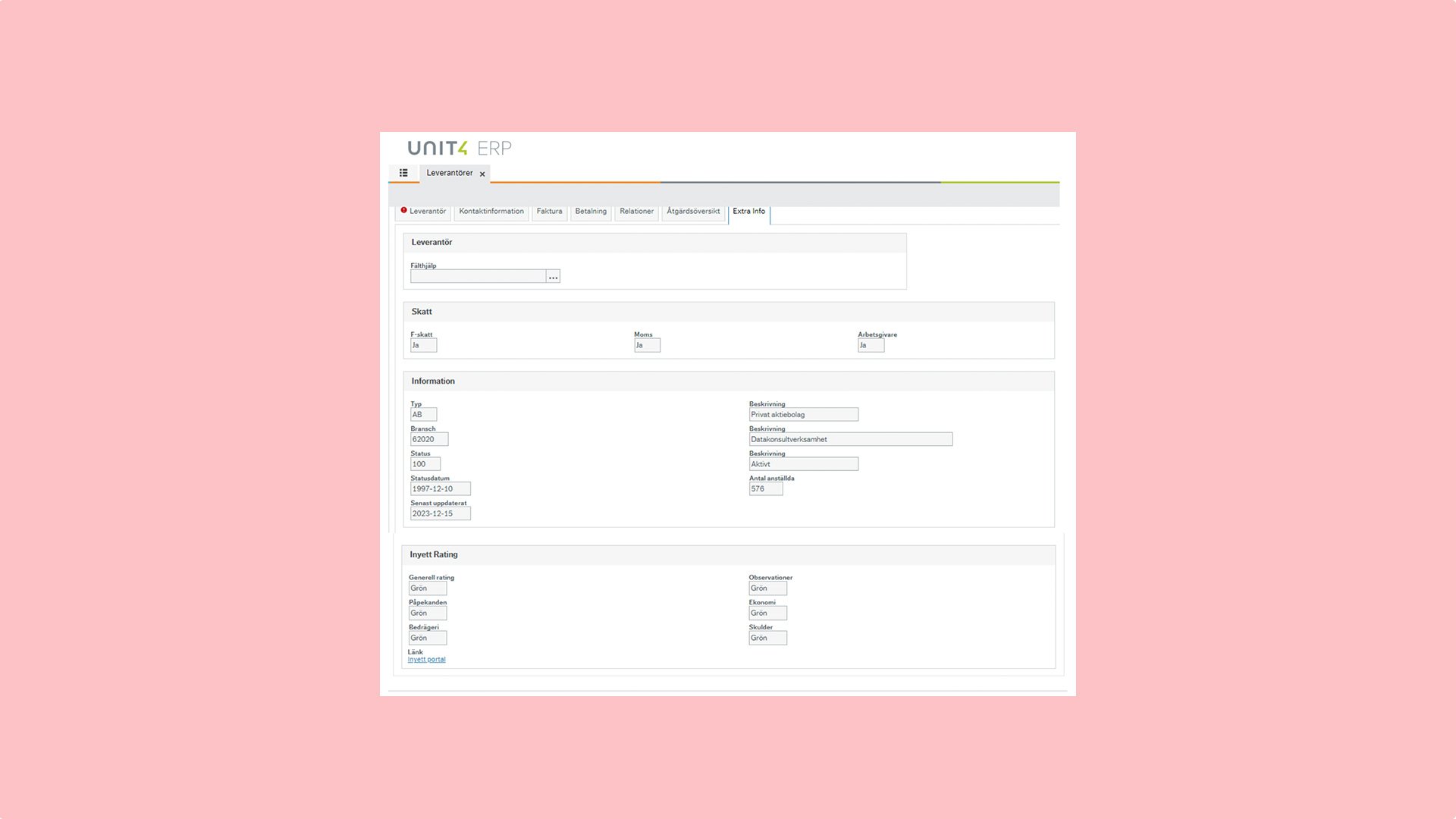Click the Observationer rating field
The width and height of the screenshot is (1456, 819).
coord(767,588)
